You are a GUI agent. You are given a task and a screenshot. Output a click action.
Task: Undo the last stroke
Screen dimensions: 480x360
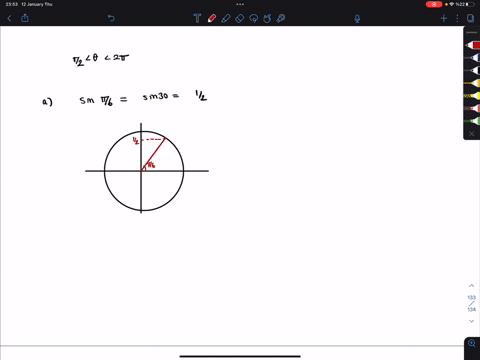(111, 18)
